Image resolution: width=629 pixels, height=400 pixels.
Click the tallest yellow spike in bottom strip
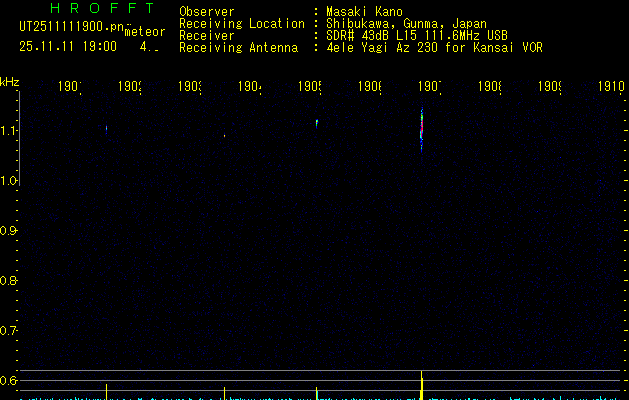click(422, 384)
